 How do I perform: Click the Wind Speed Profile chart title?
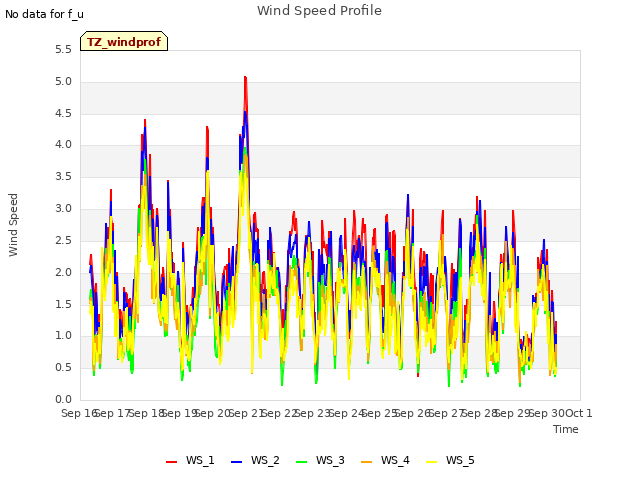click(319, 11)
